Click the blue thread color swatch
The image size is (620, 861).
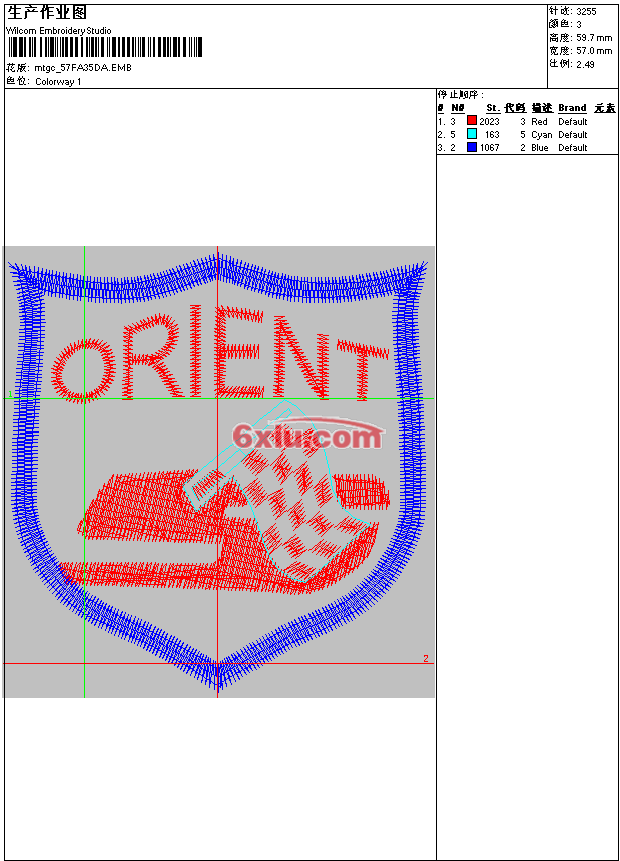[x=472, y=147]
